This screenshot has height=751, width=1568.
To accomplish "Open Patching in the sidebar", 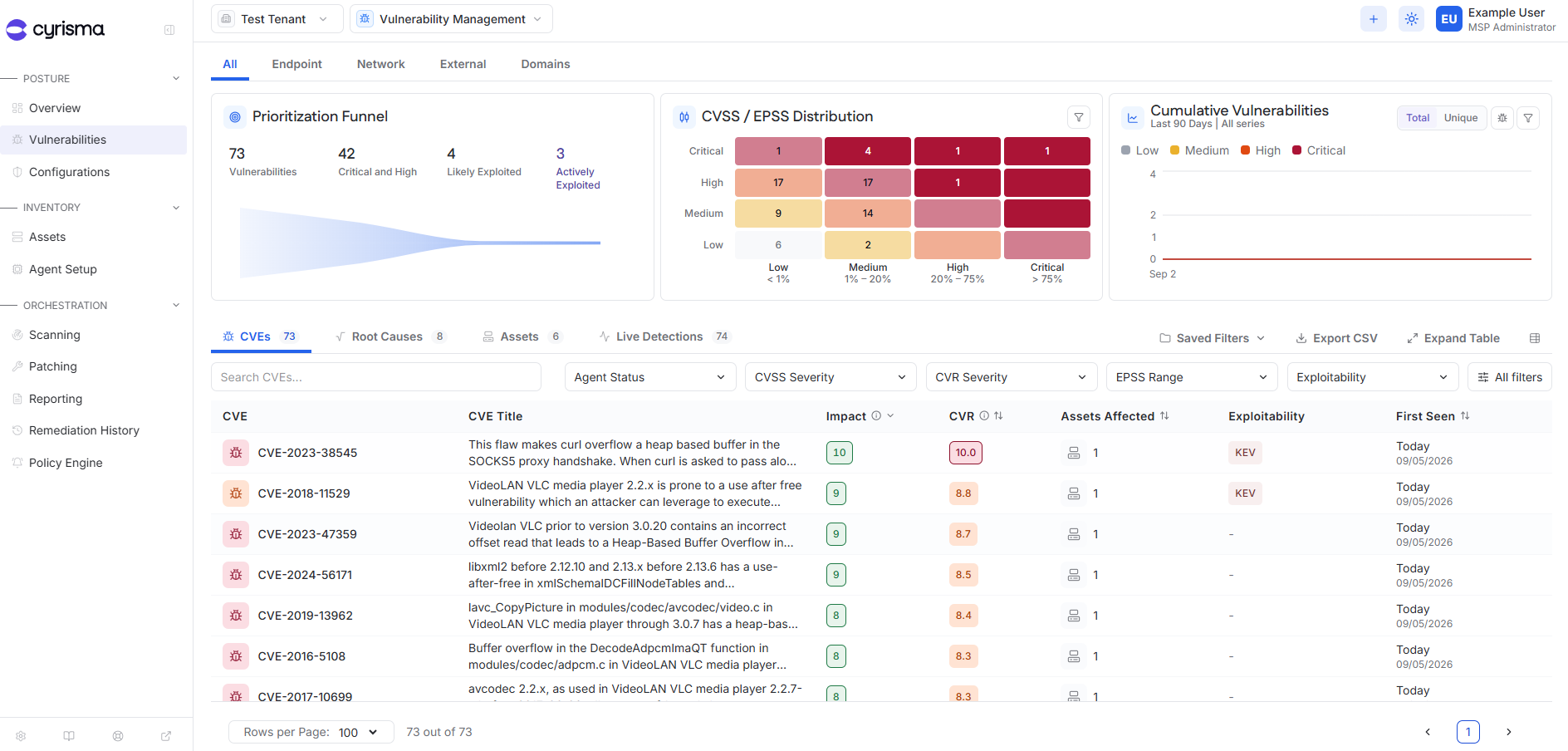I will point(53,366).
